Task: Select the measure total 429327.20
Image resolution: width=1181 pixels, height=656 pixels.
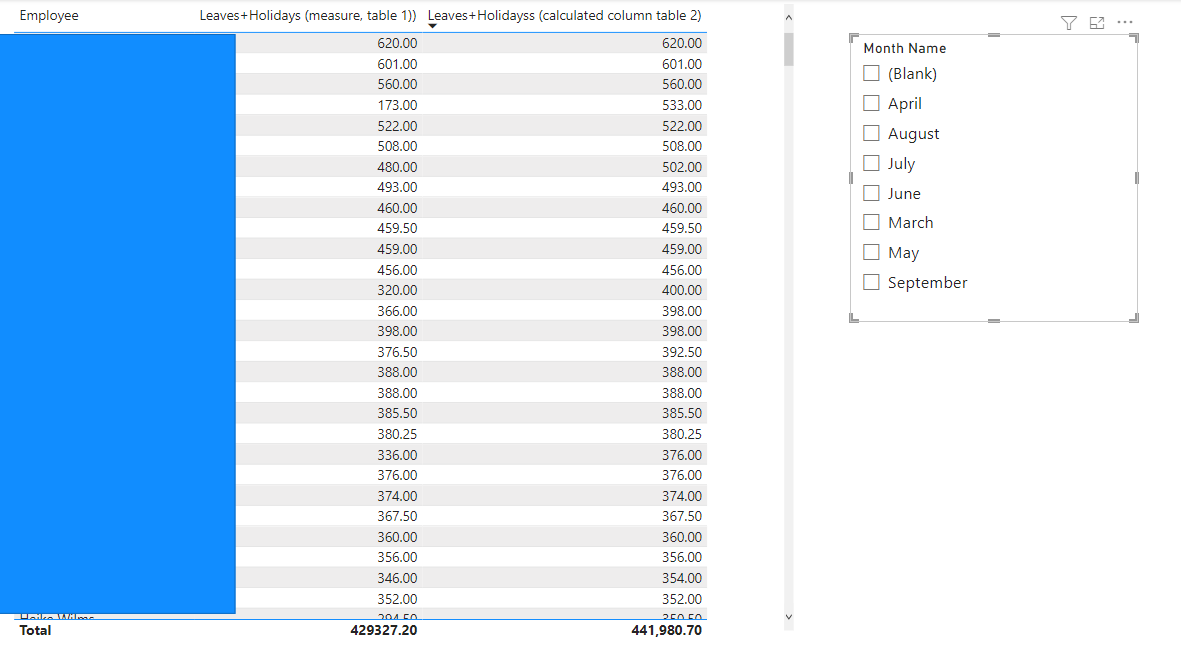Action: click(x=383, y=630)
